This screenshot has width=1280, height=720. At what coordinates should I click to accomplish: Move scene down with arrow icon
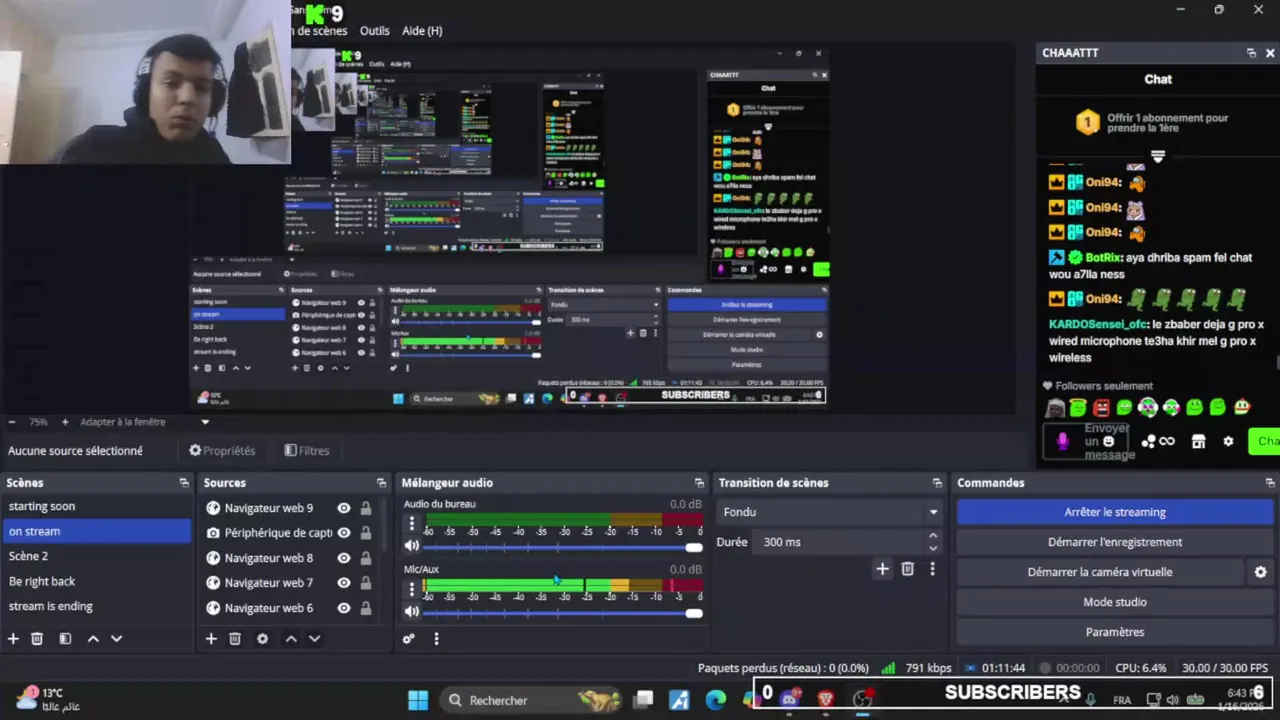pyautogui.click(x=116, y=638)
